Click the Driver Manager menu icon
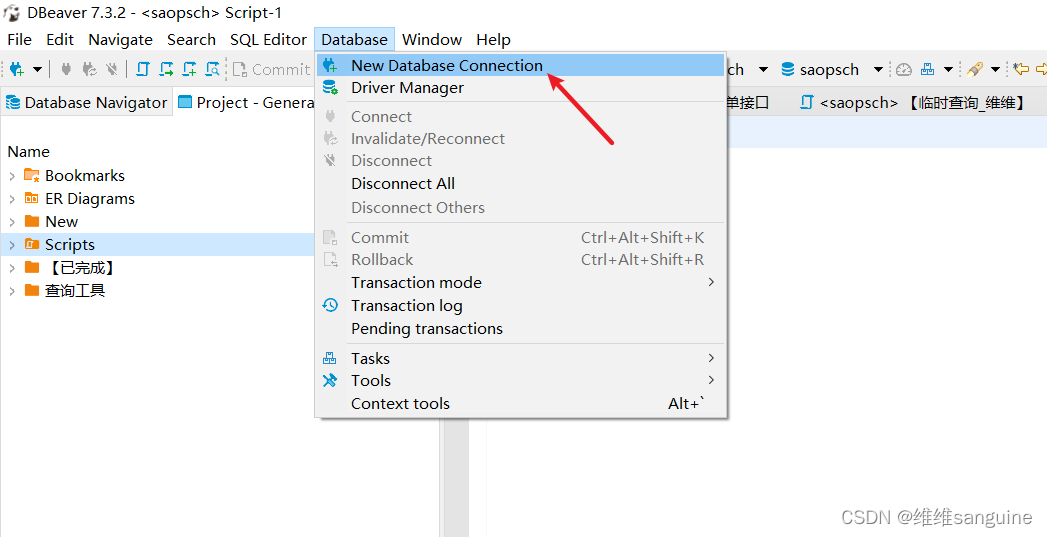 click(330, 87)
